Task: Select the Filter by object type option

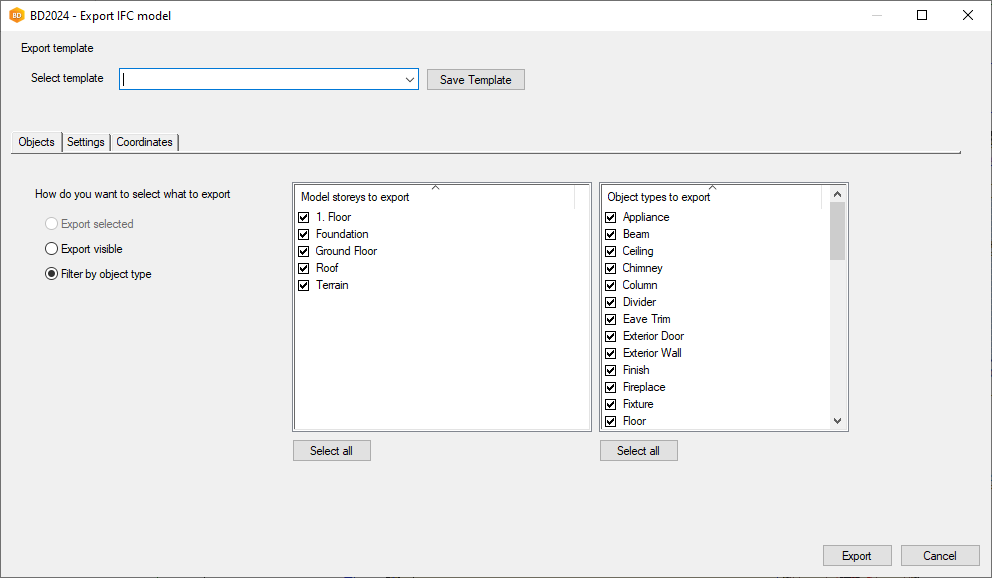Action: 50,273
